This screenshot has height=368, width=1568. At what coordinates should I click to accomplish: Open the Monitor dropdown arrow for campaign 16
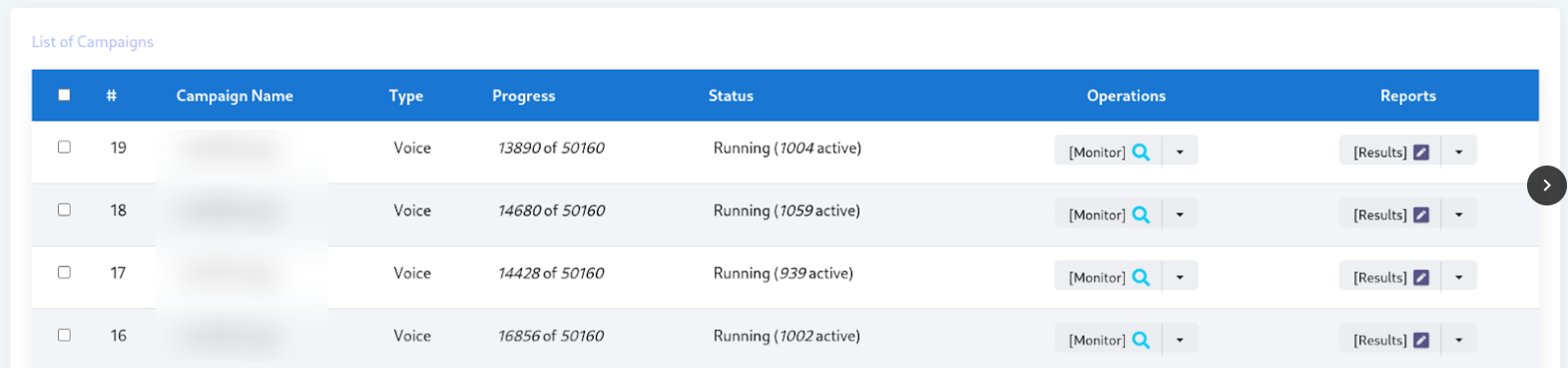point(1180,340)
